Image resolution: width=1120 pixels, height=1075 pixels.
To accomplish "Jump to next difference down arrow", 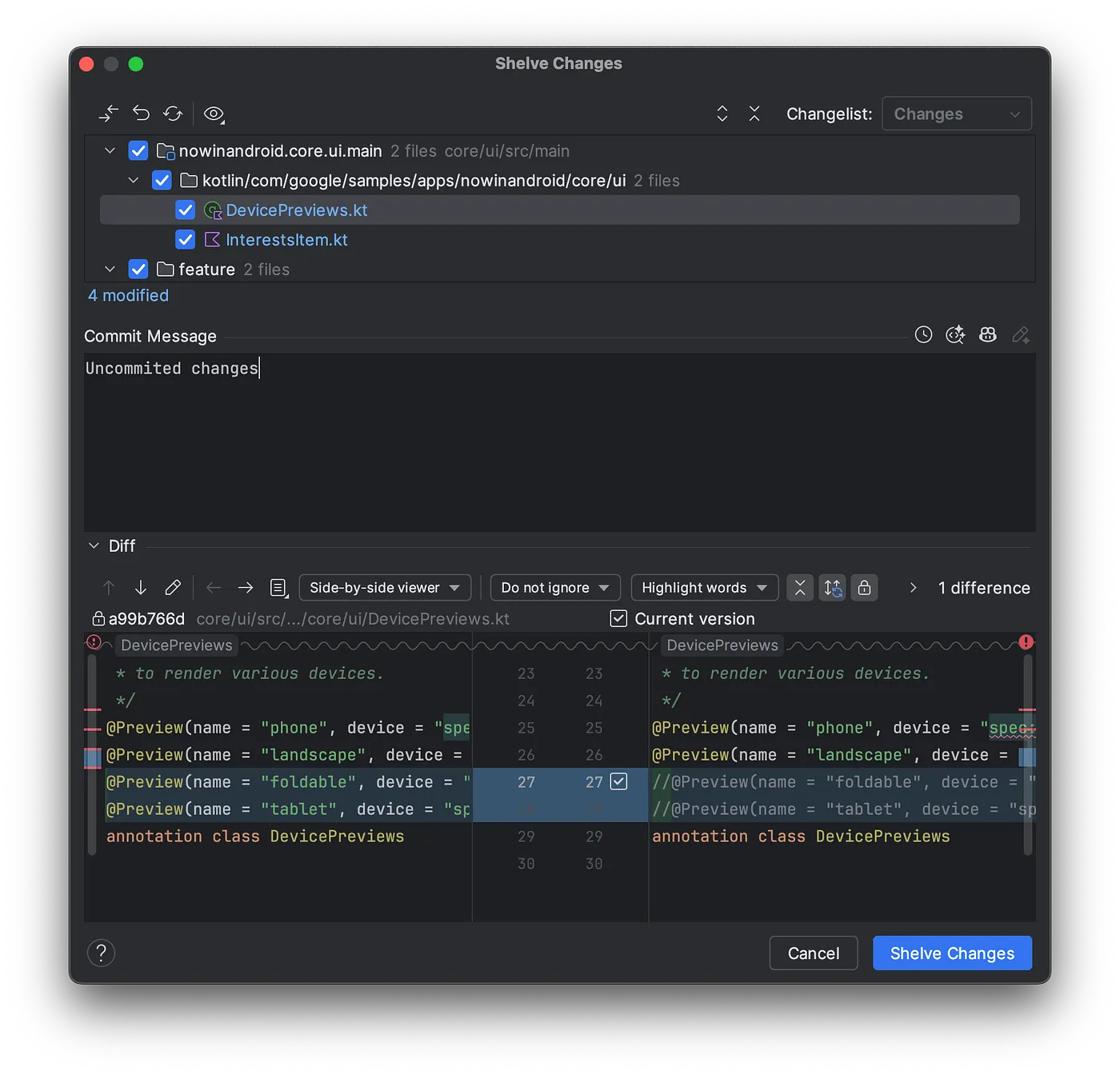I will (x=141, y=588).
